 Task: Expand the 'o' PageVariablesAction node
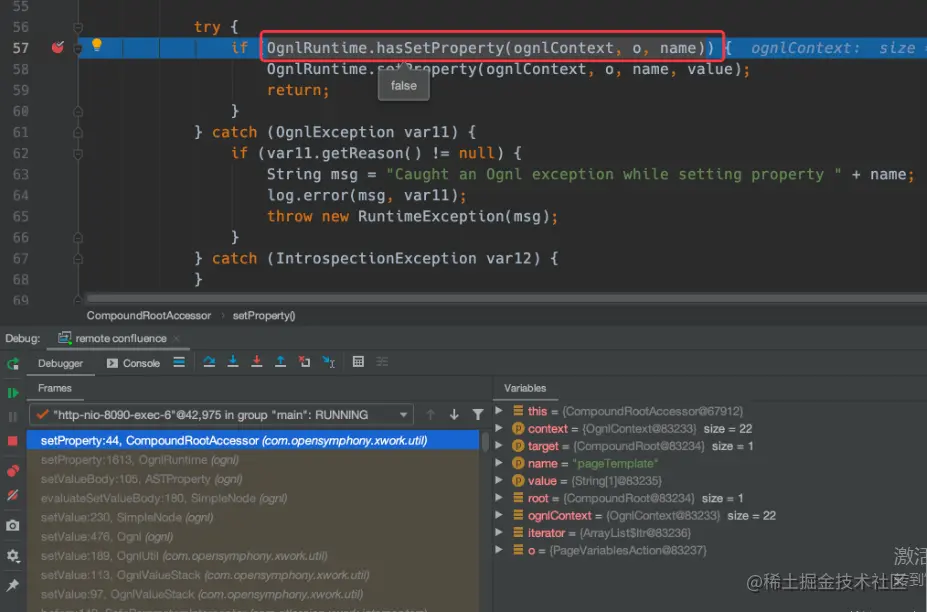499,550
